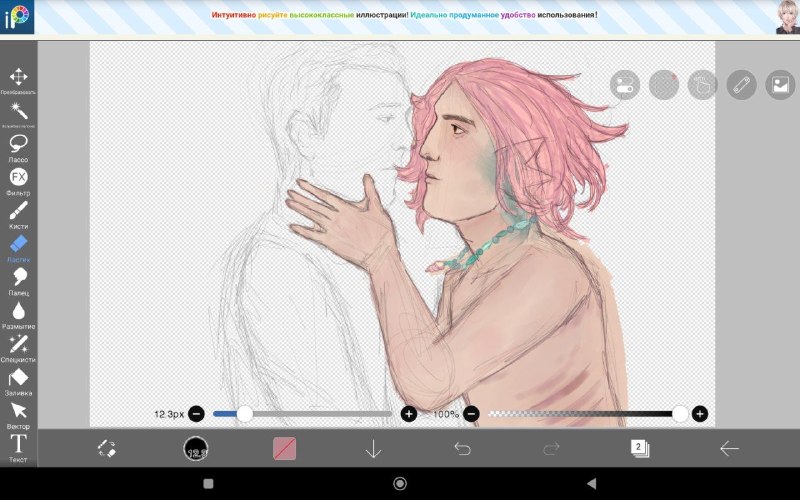800x500 pixels.
Task: Toggle brush and eraser swap button
Action: coord(107,448)
